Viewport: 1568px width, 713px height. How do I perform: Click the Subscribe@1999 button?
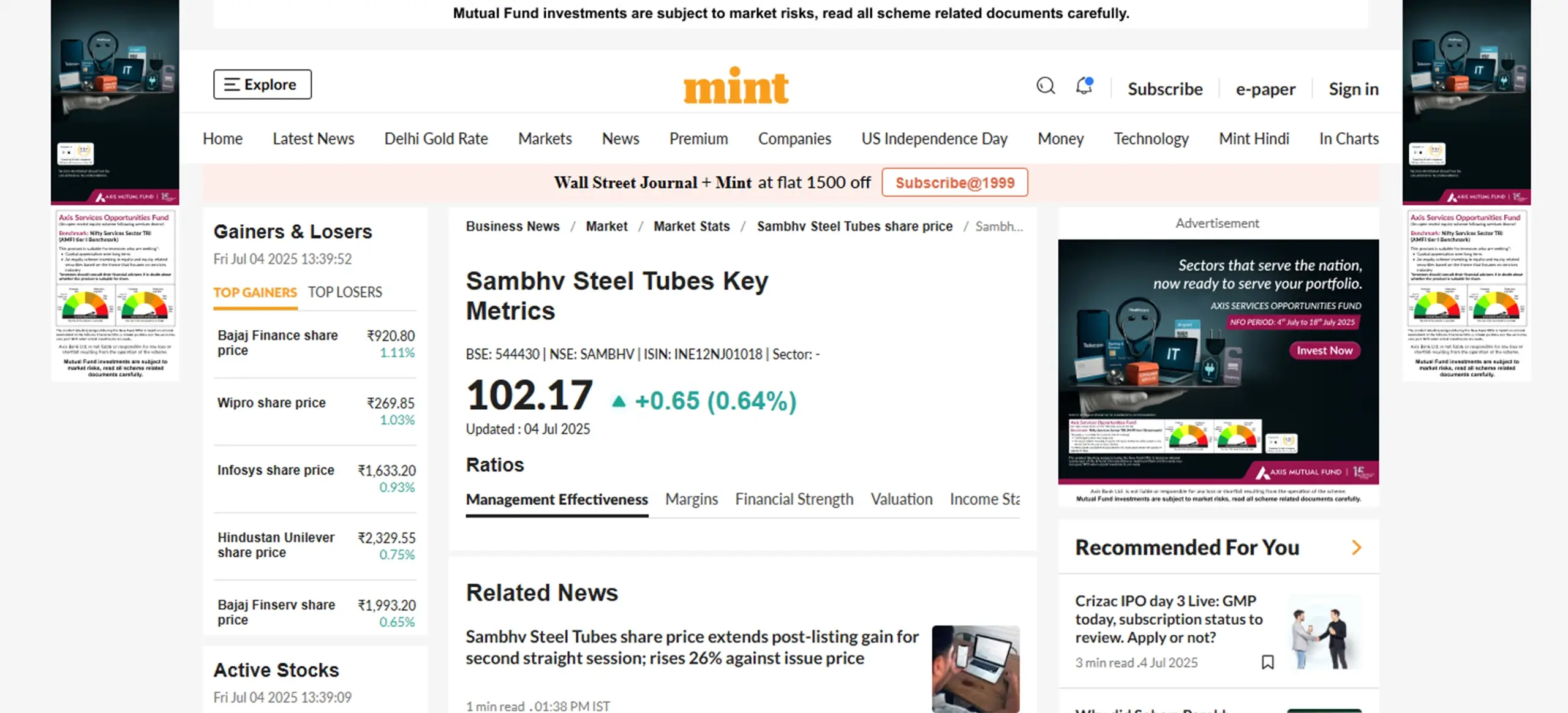coord(954,183)
